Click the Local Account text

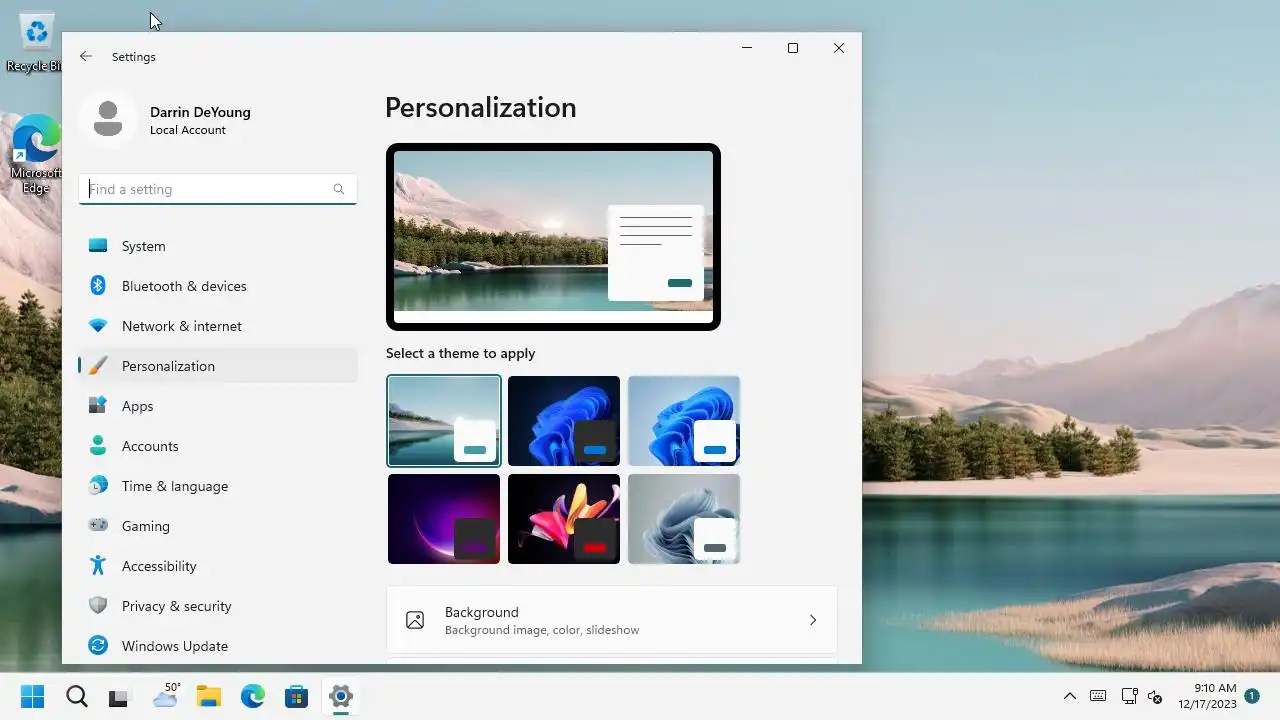[x=188, y=130]
